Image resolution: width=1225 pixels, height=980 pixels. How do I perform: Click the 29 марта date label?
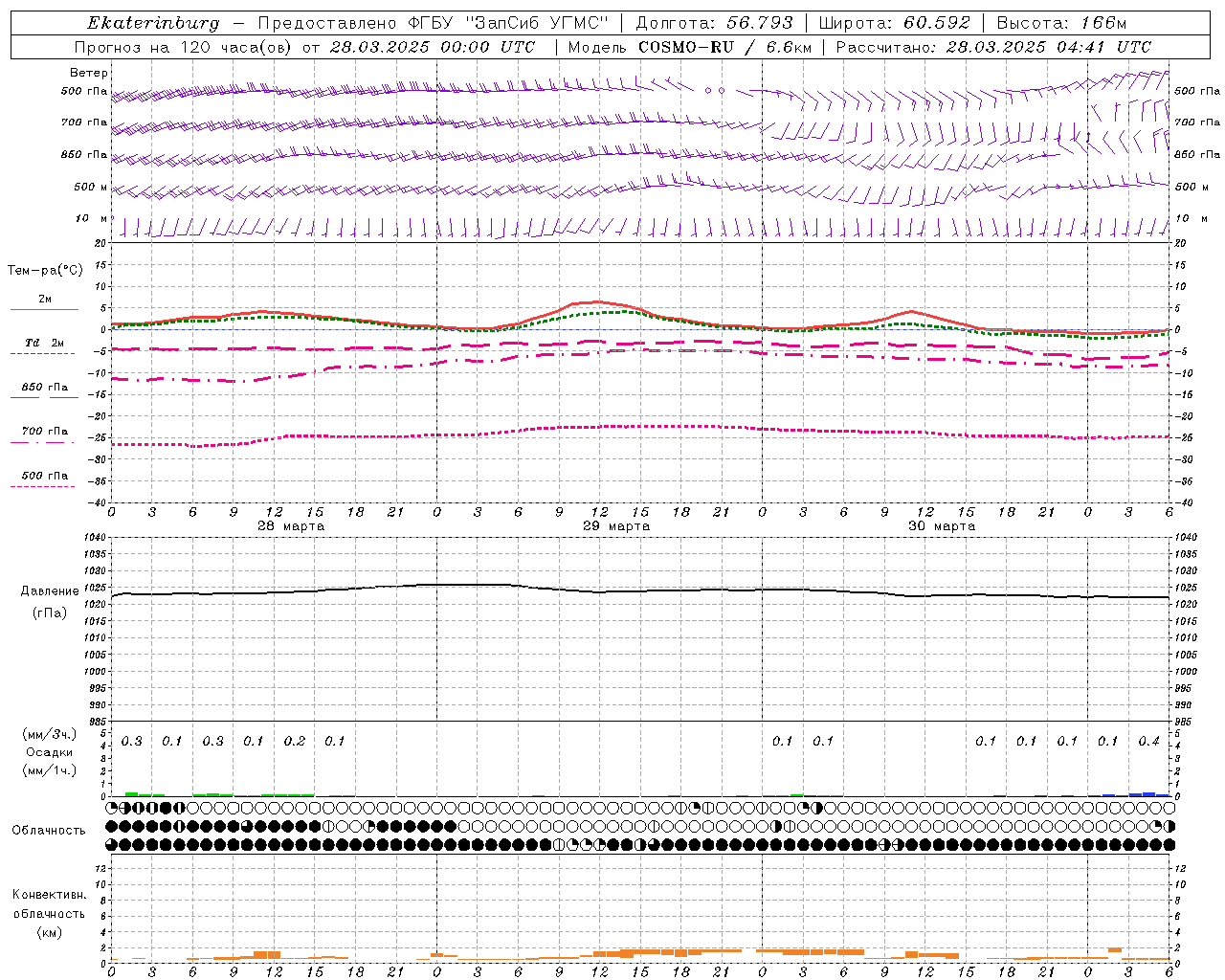[616, 526]
